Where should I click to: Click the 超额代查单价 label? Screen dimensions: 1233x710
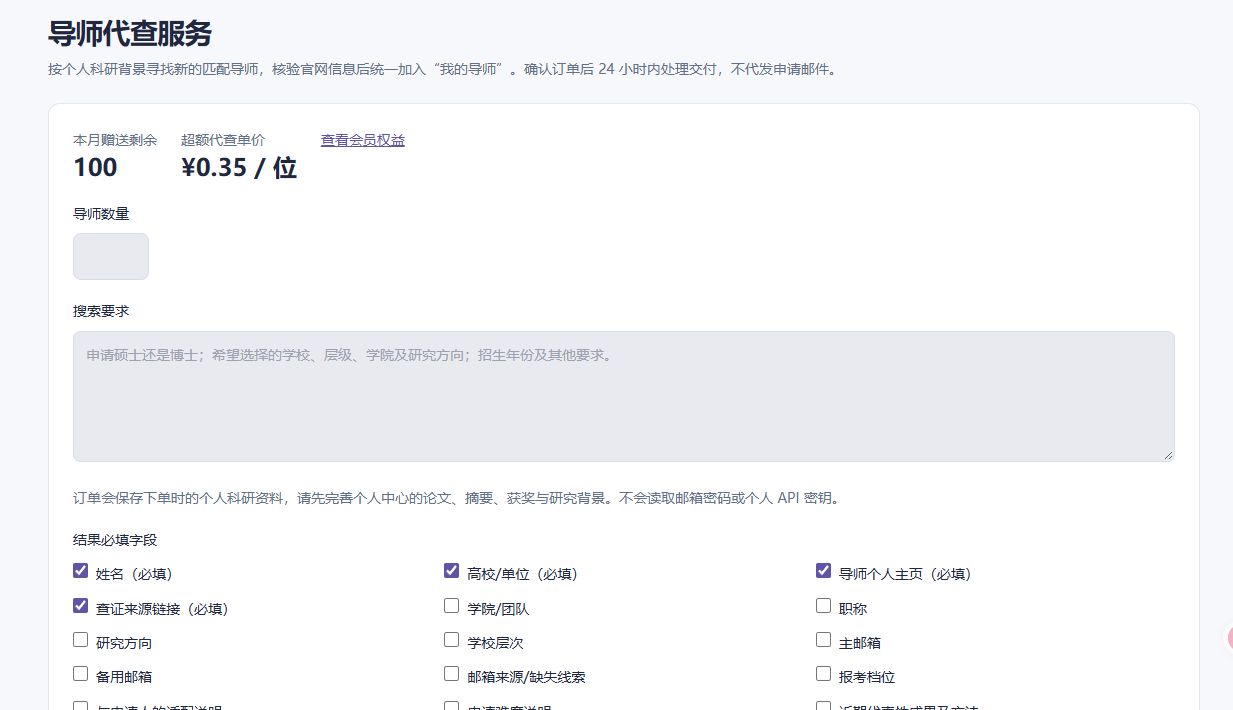pyautogui.click(x=223, y=140)
